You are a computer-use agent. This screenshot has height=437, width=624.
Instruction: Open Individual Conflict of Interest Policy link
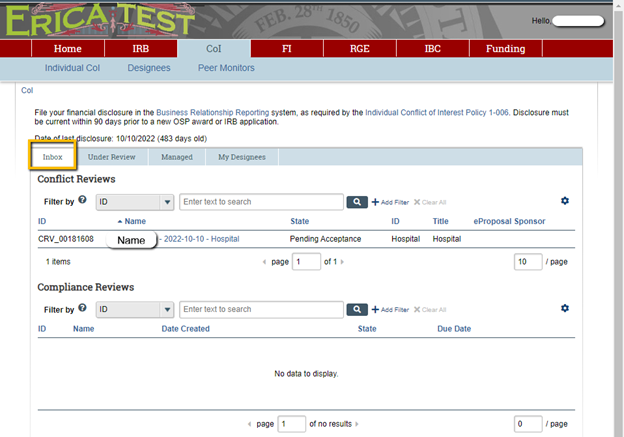[x=437, y=113]
